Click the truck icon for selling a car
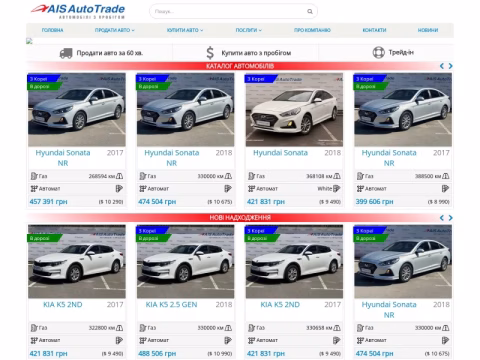The width and height of the screenshot is (480, 360). [x=66, y=53]
